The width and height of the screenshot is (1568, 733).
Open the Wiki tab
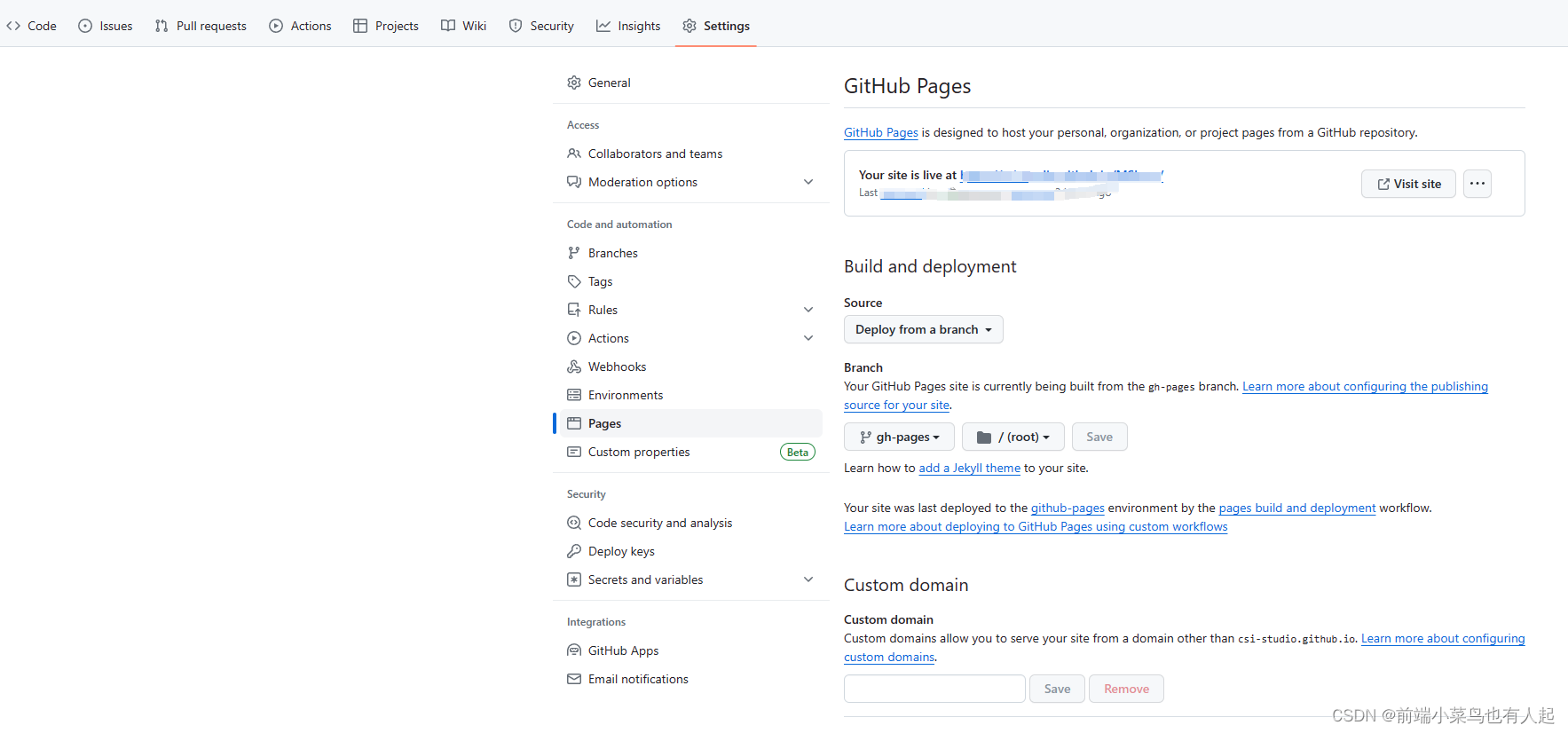[x=463, y=26]
